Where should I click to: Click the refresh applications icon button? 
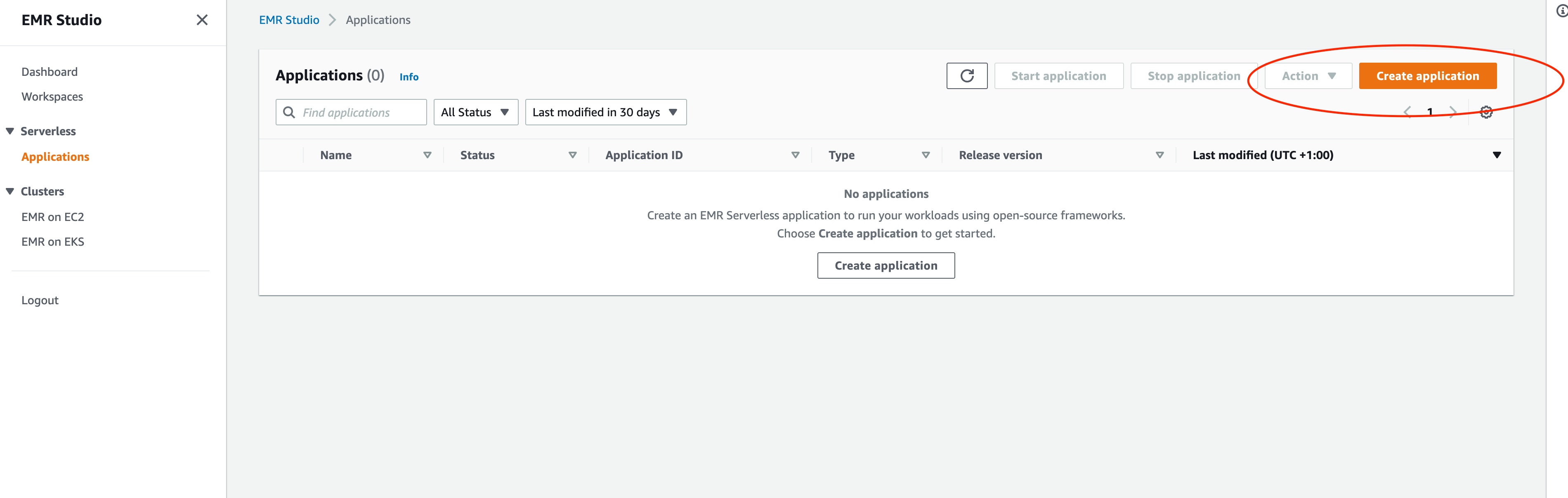coord(966,76)
